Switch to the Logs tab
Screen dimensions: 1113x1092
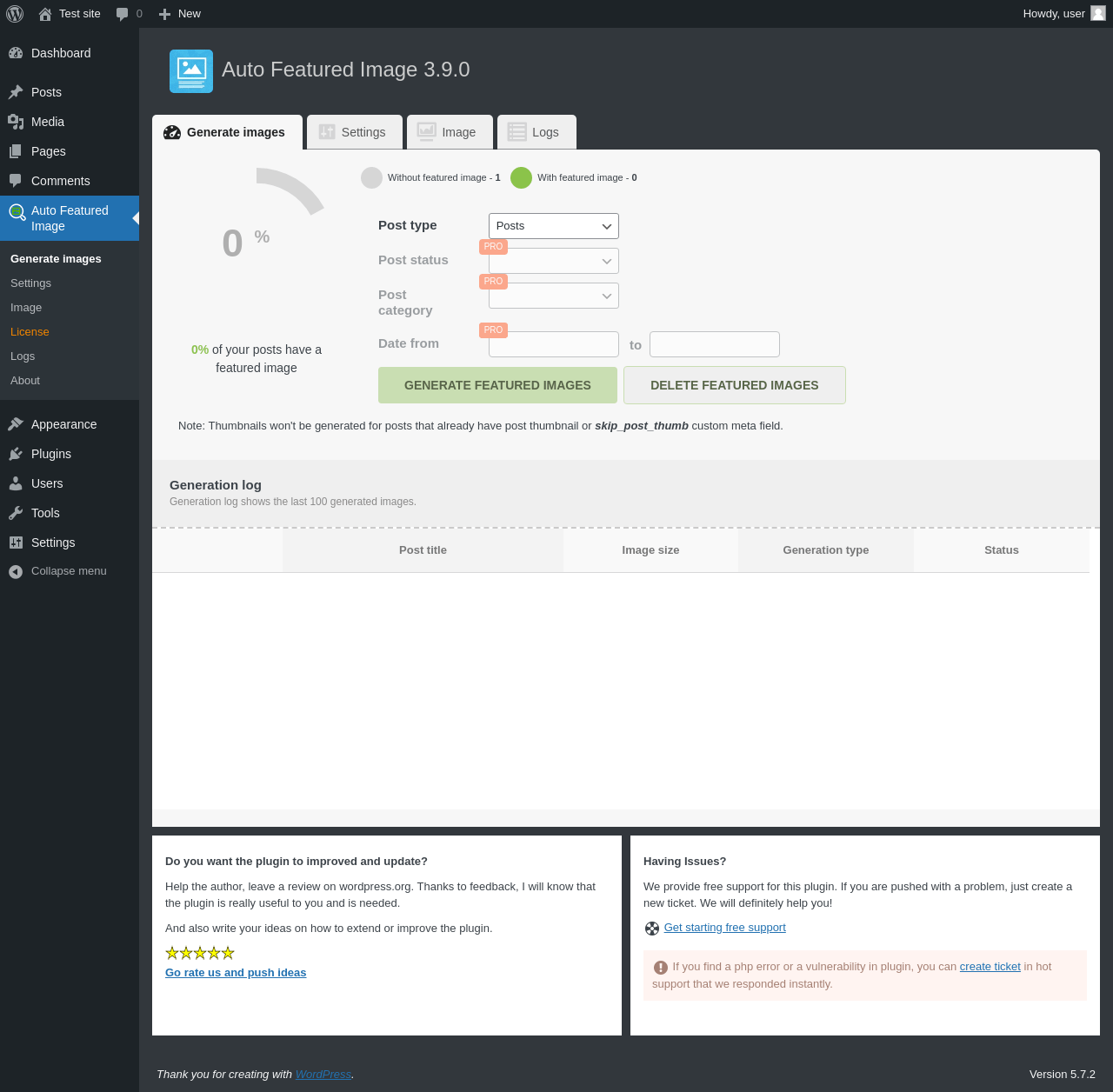click(x=537, y=132)
